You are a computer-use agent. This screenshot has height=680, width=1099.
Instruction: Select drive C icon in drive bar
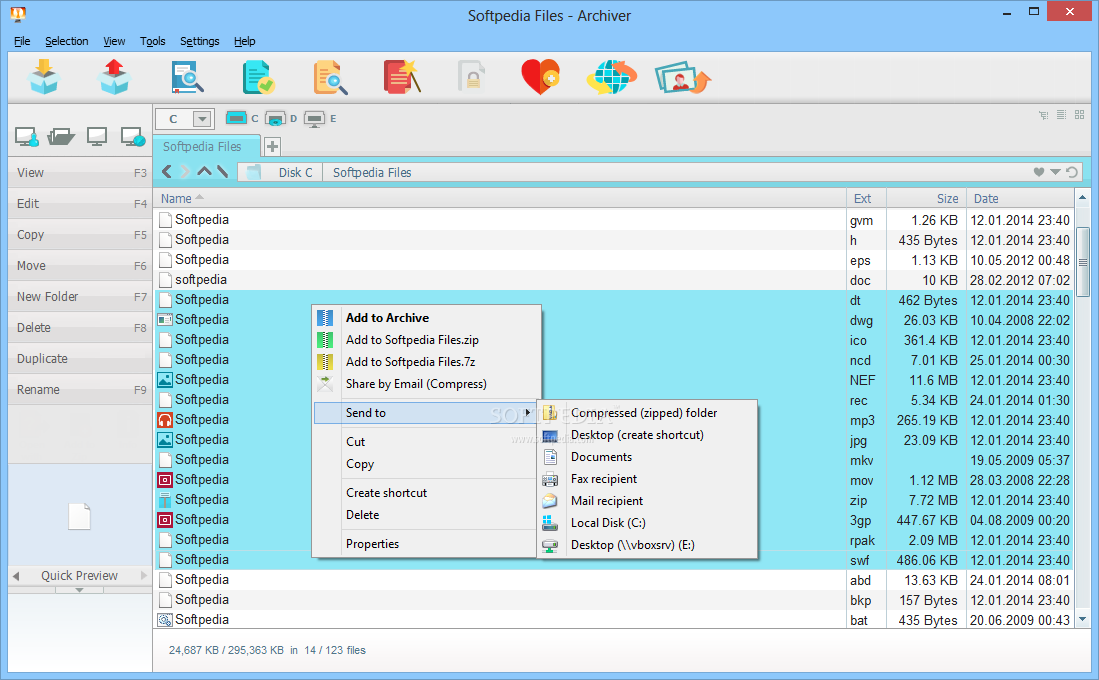pos(236,118)
